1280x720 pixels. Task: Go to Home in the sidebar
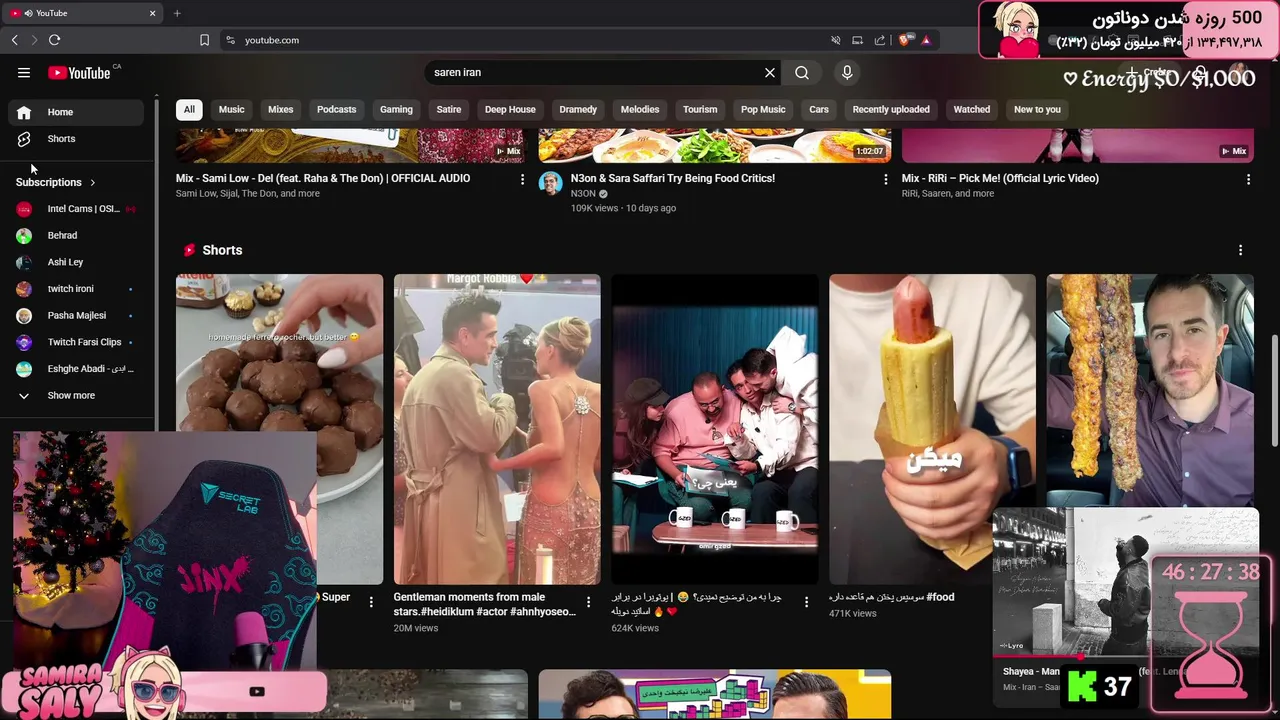point(78,112)
